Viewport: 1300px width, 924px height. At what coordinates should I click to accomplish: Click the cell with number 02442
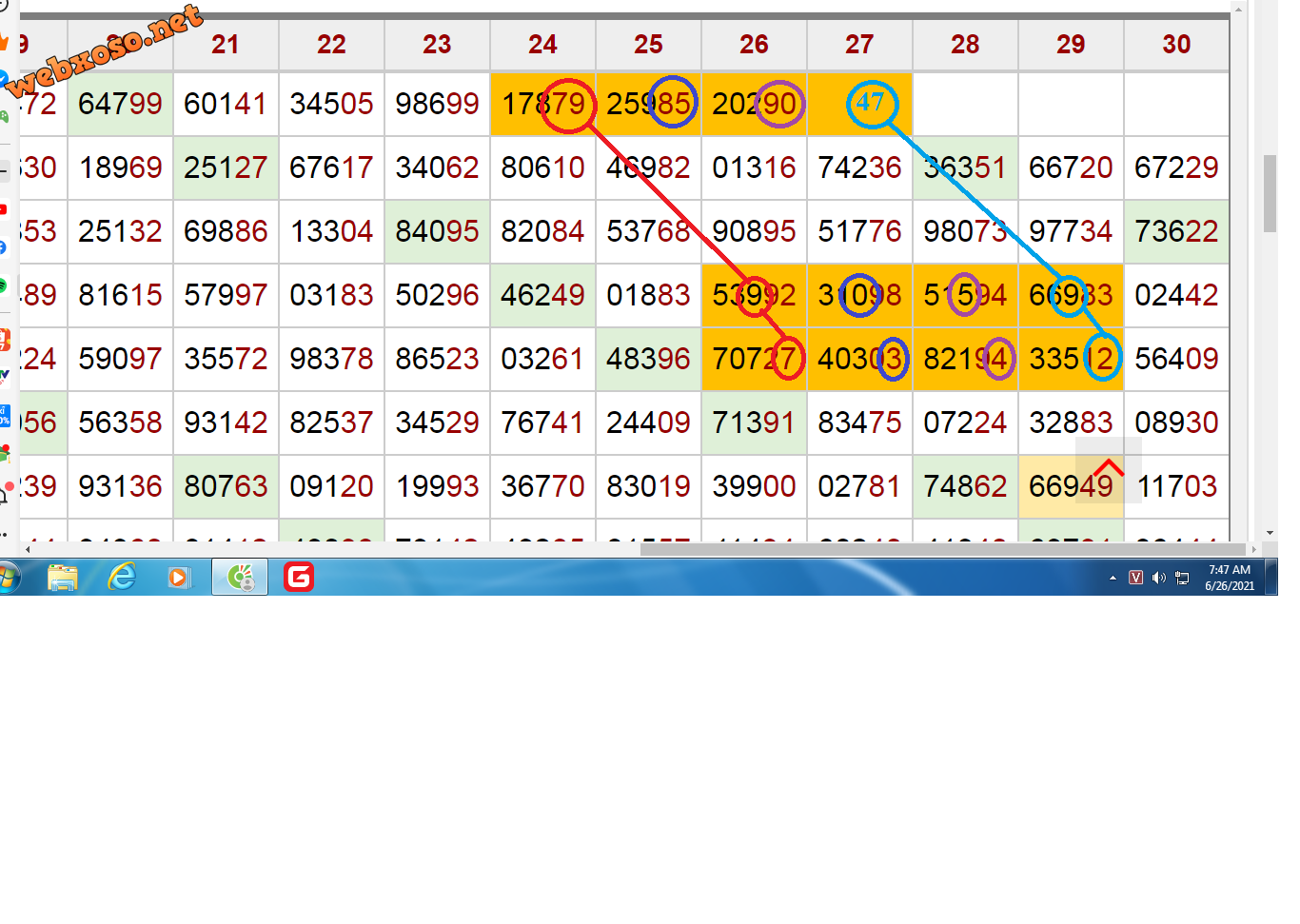[x=1176, y=295]
